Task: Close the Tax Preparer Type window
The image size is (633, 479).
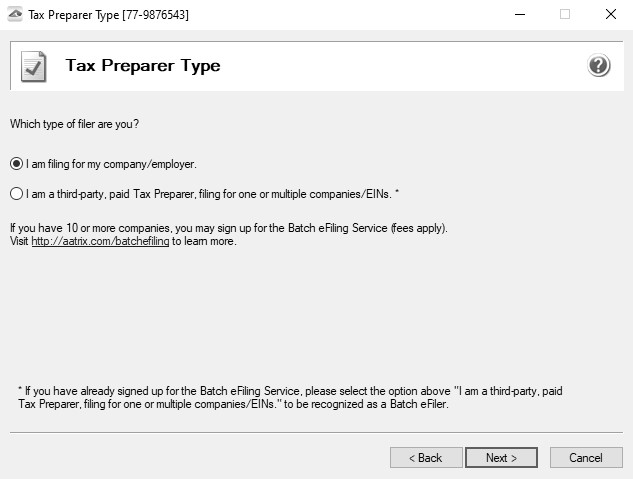Action: [x=610, y=15]
